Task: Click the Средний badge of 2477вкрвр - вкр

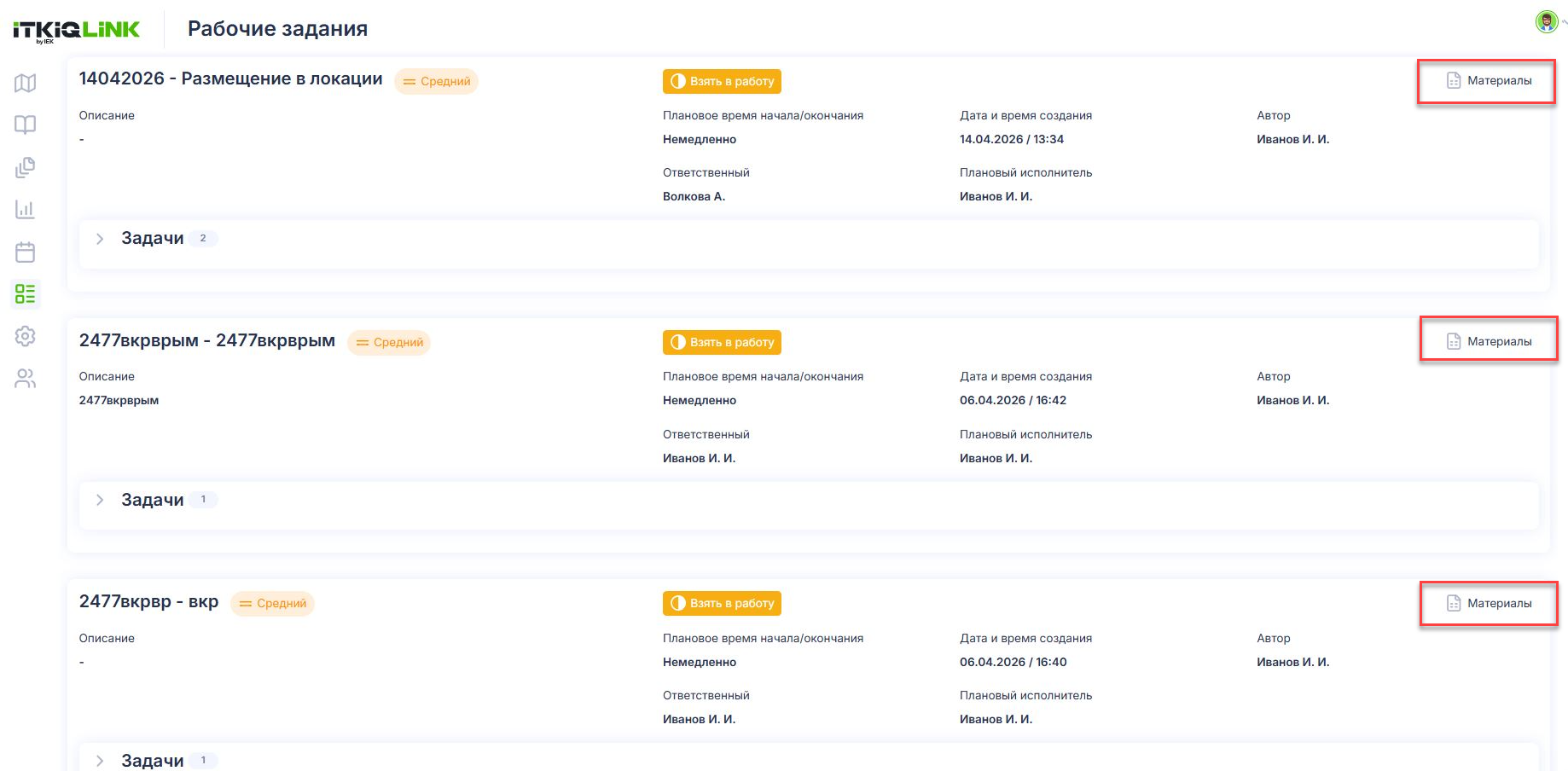Action: [x=272, y=603]
